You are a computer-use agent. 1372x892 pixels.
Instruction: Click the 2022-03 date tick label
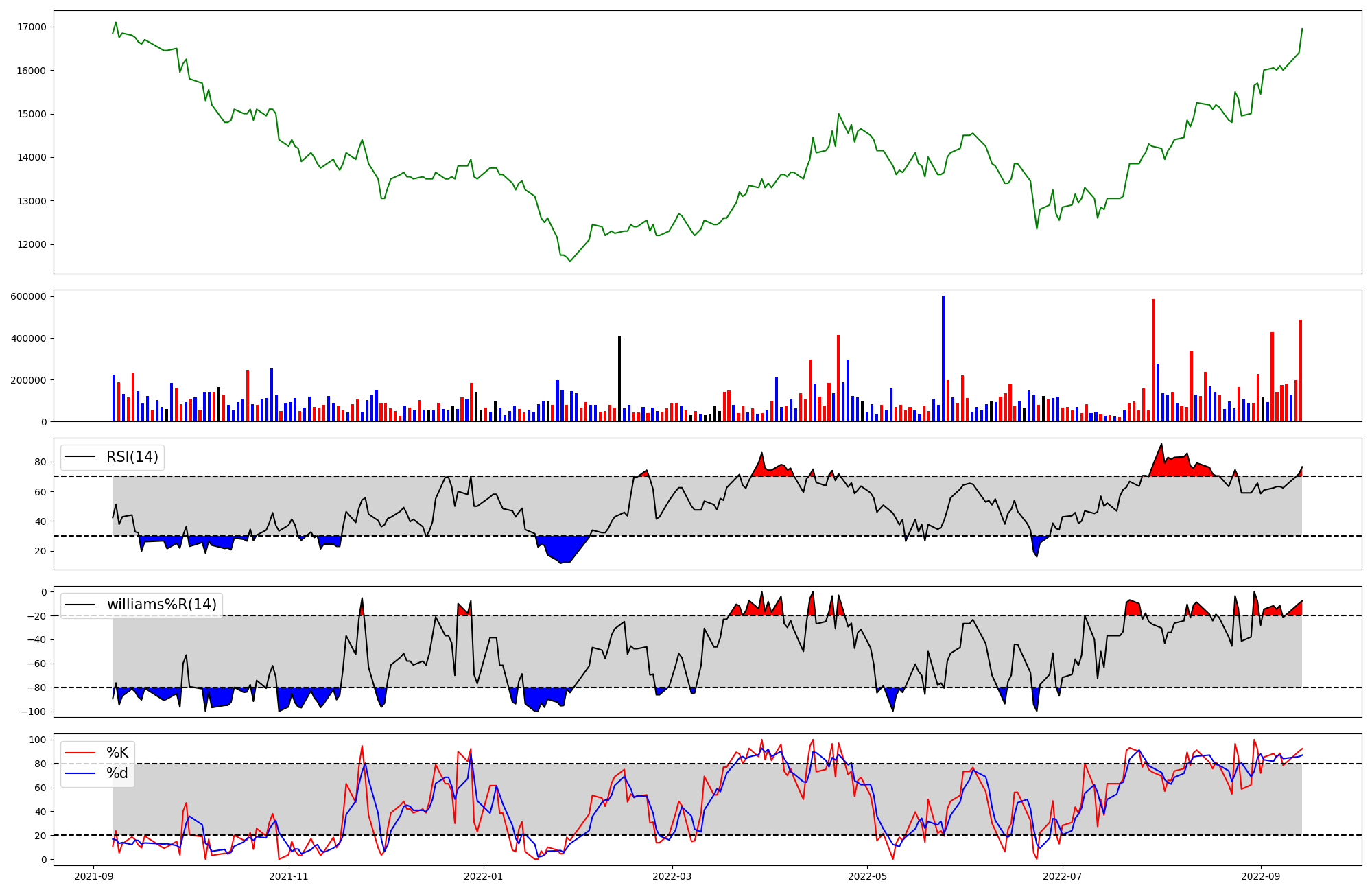(672, 876)
